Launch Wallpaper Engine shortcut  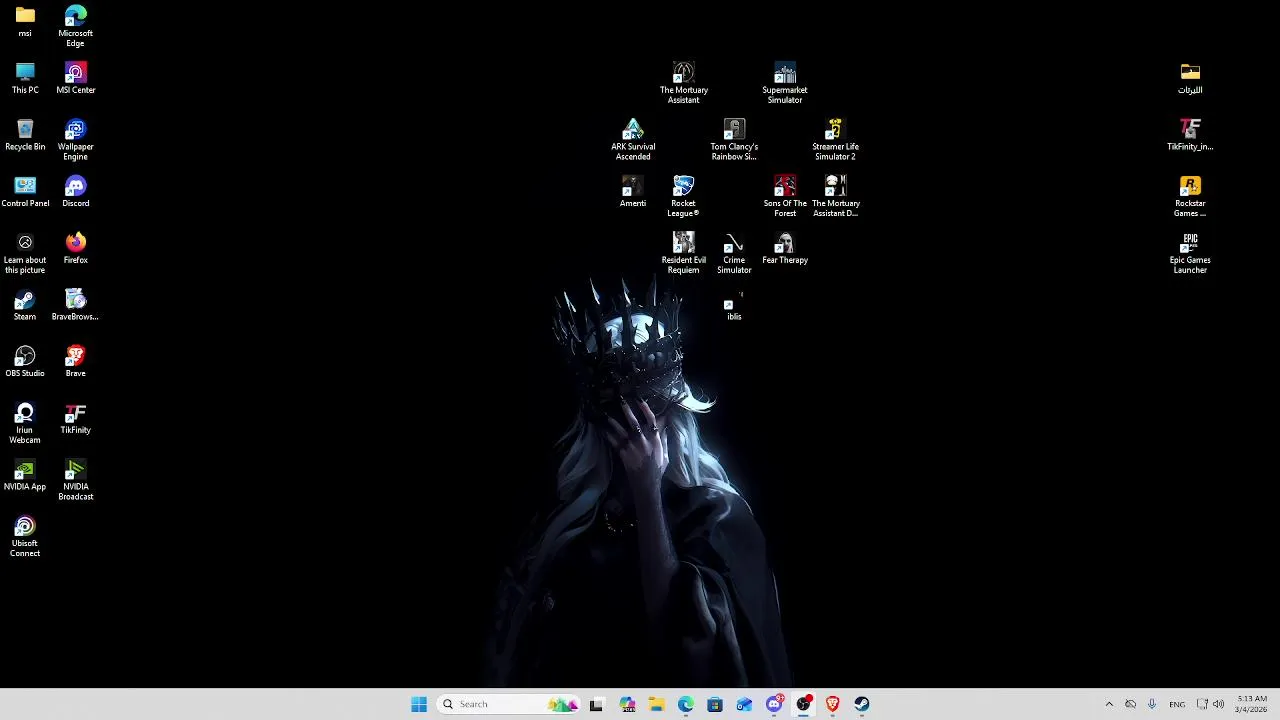coord(75,139)
